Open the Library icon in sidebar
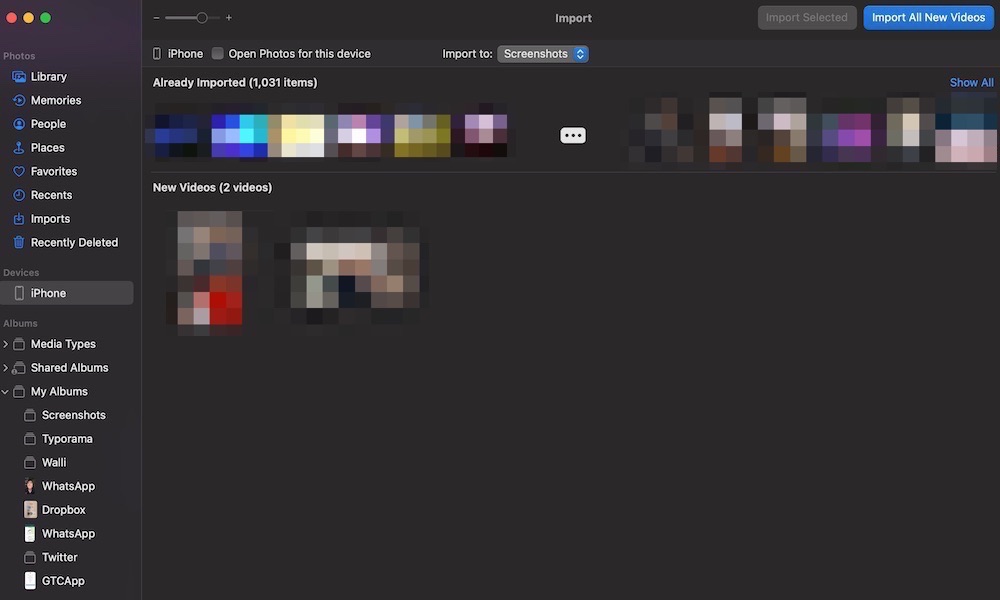The height and width of the screenshot is (600, 1000). [x=18, y=77]
